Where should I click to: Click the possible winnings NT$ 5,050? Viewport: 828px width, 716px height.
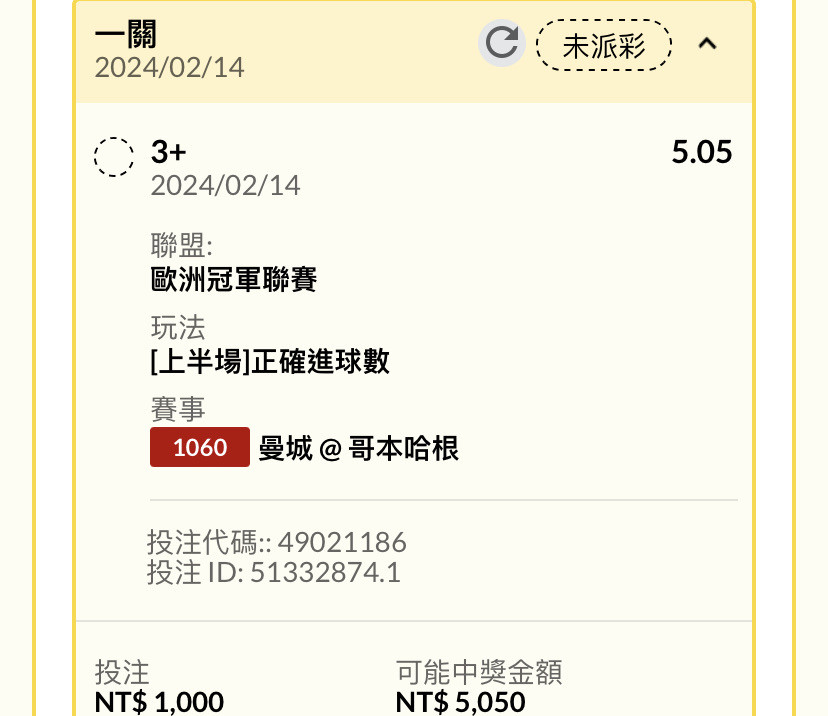[460, 702]
